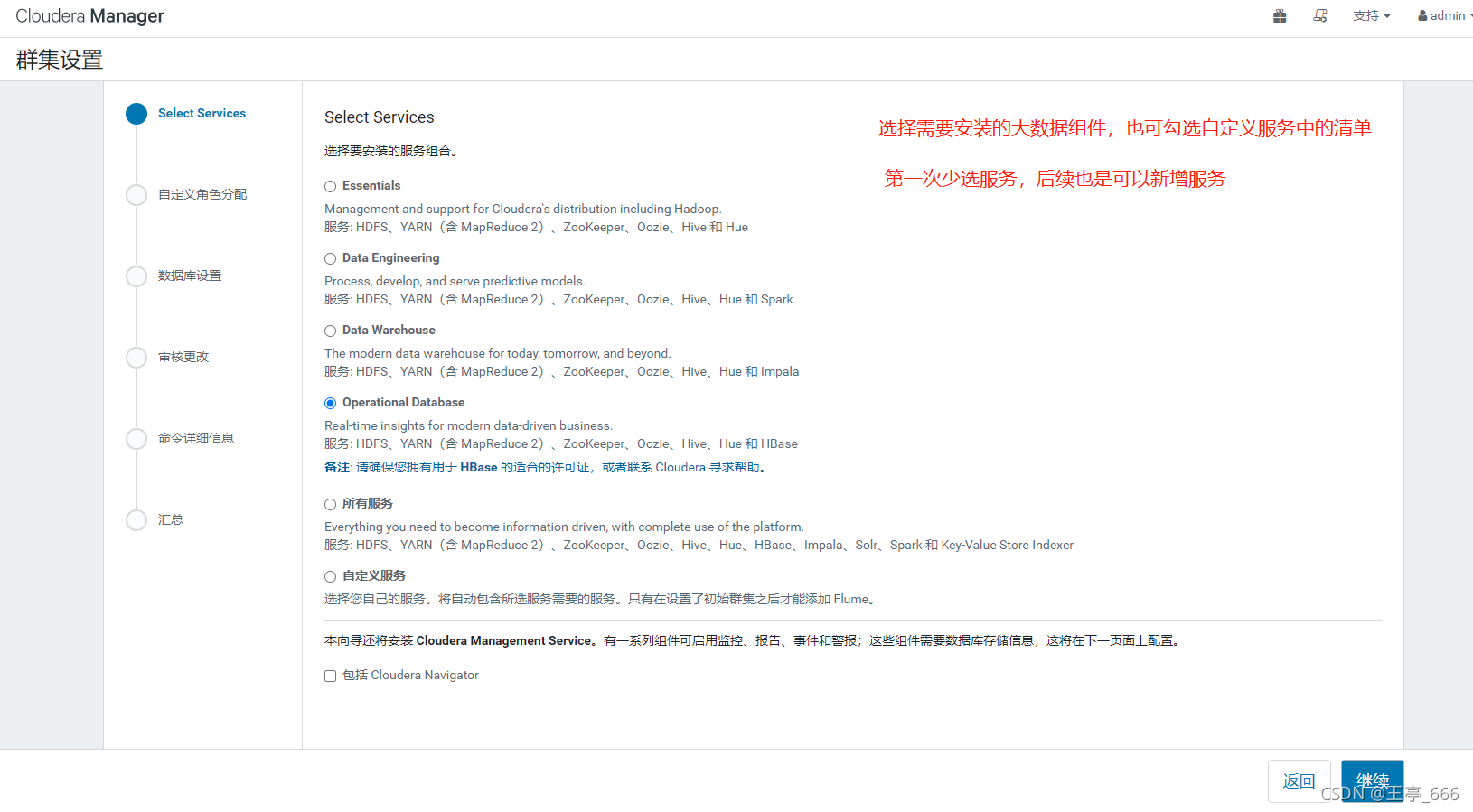
Task: Go to the 汇总 wizard step
Action: point(171,519)
